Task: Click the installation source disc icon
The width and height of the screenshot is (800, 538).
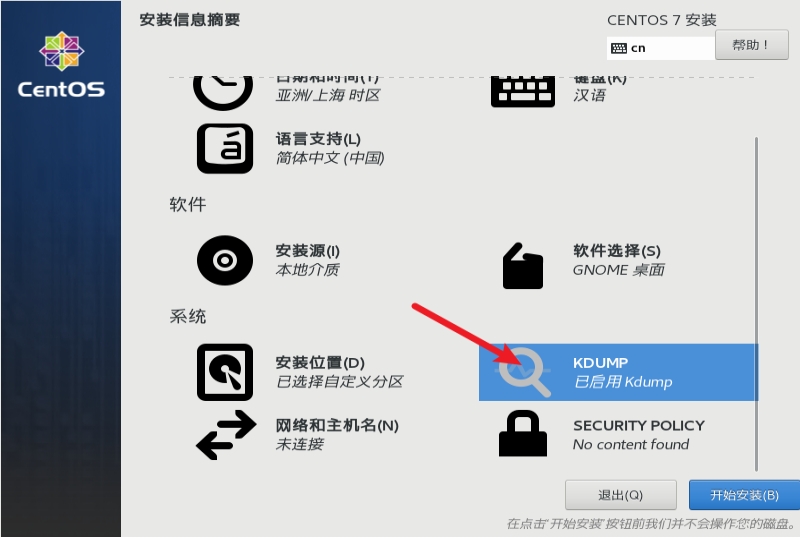Action: [225, 260]
